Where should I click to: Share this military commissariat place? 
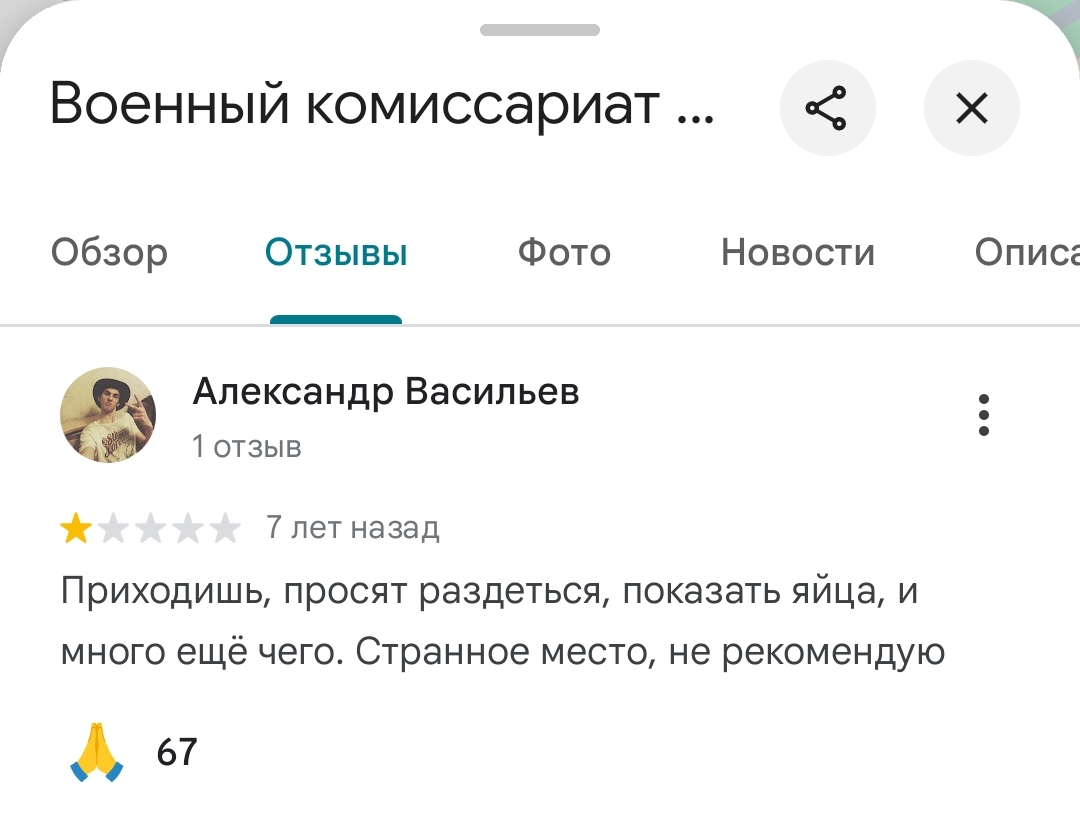(827, 108)
